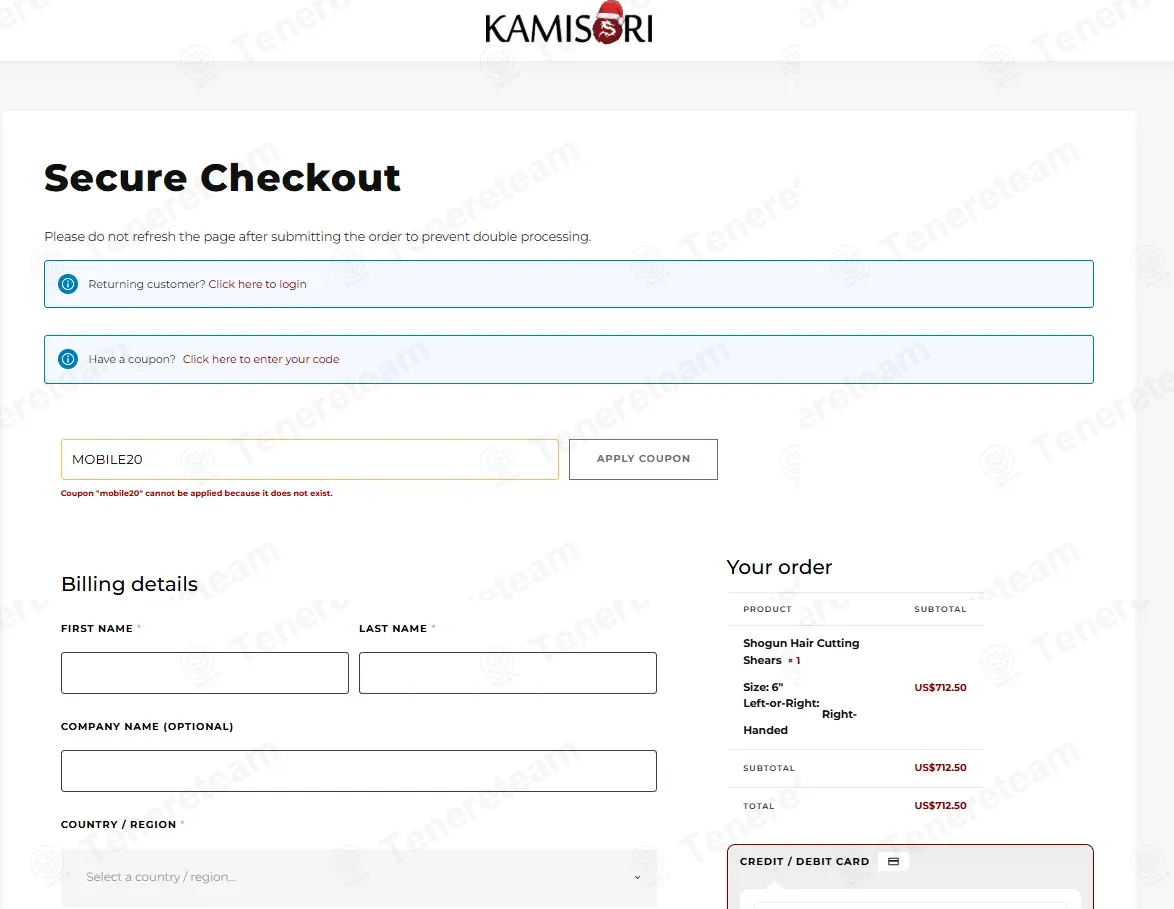Screen dimensions: 1174x909
Task: Open the Kamisori logo homepage link
Action: click(x=569, y=25)
